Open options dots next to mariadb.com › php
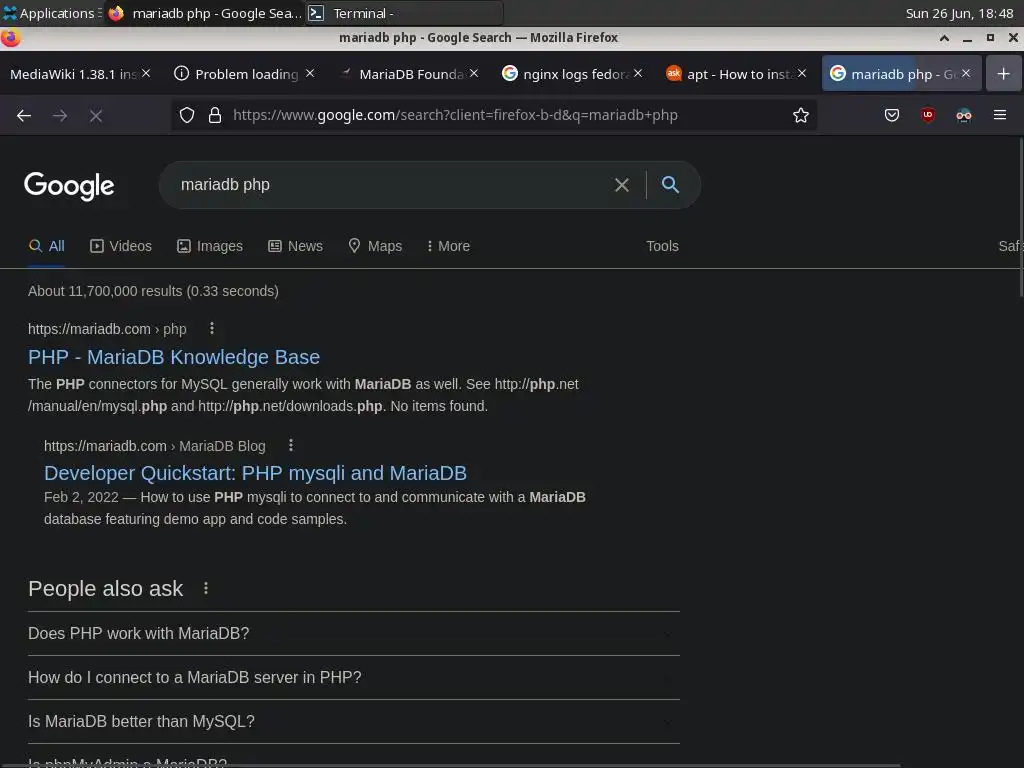Image resolution: width=1024 pixels, height=768 pixels. point(212,328)
